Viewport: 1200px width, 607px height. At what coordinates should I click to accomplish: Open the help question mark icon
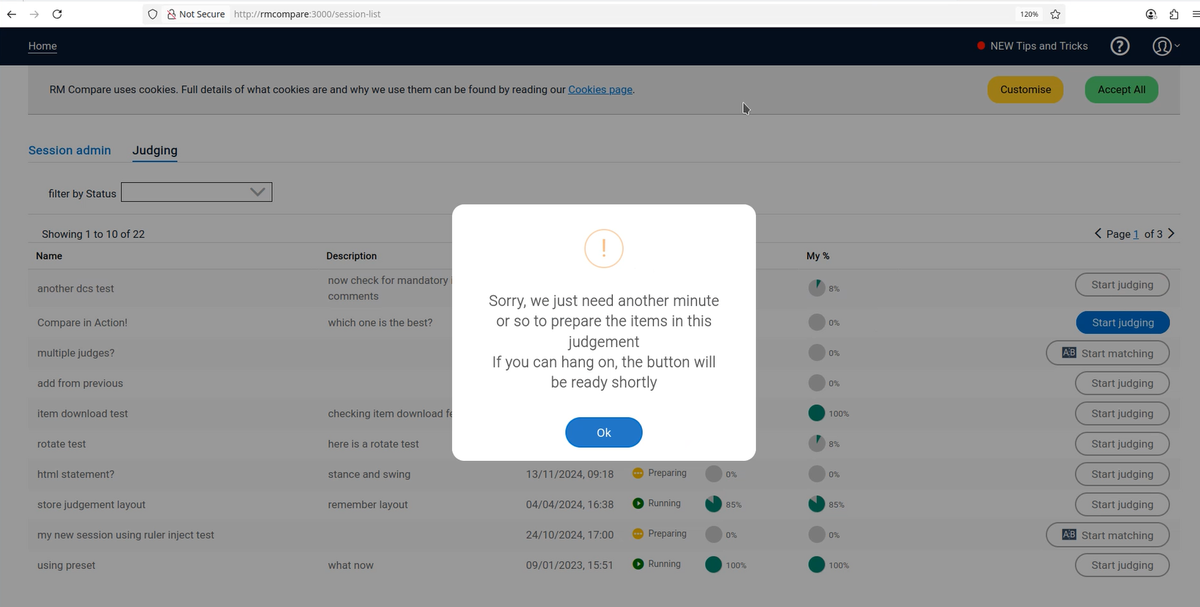[x=1121, y=46]
